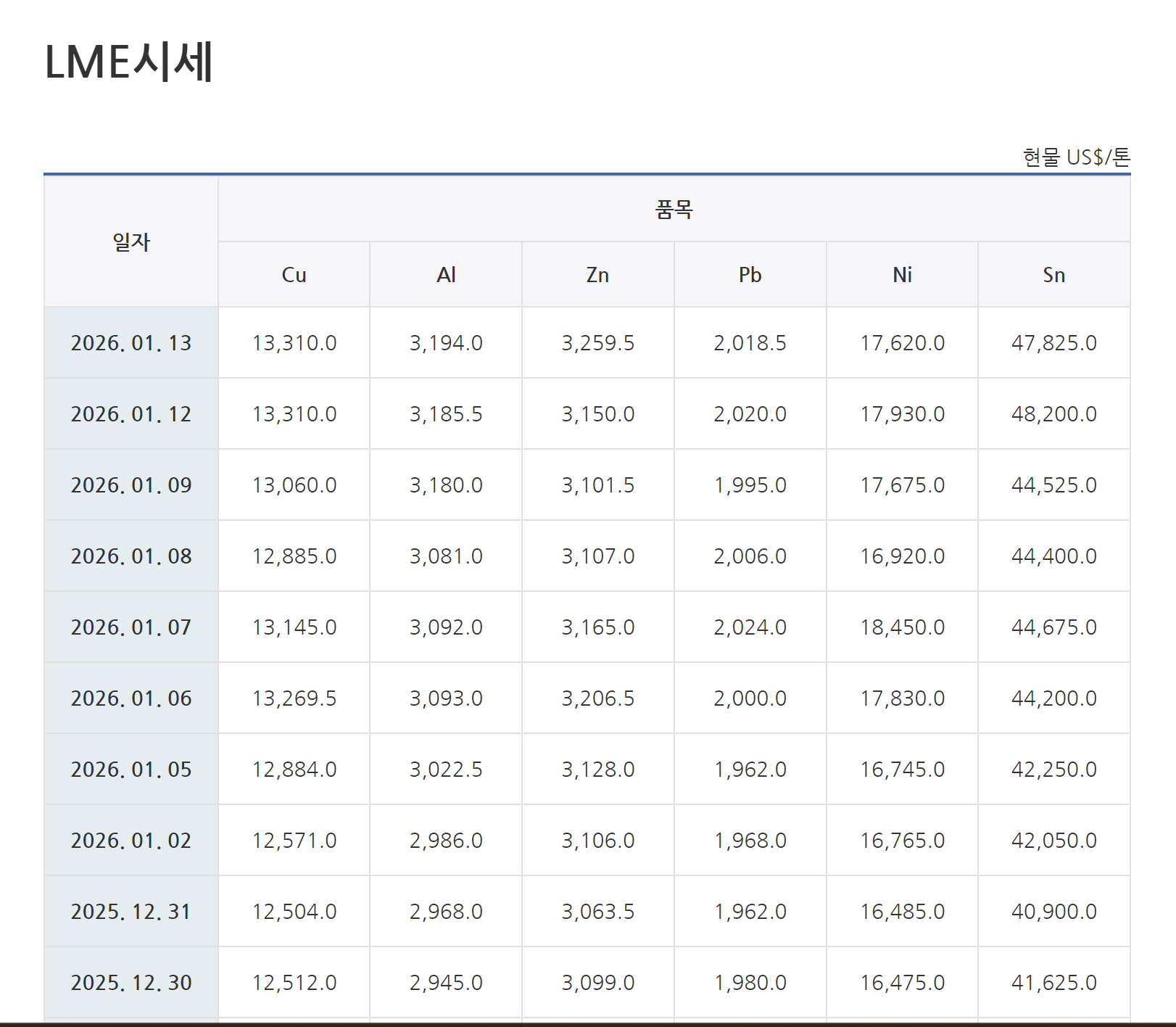
Task: Click the Sn column header
Action: click(1053, 275)
